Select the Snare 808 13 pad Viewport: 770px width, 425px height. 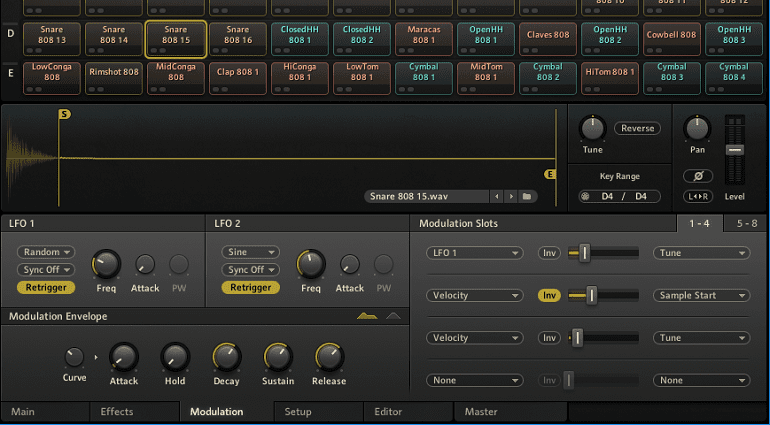tap(52, 39)
